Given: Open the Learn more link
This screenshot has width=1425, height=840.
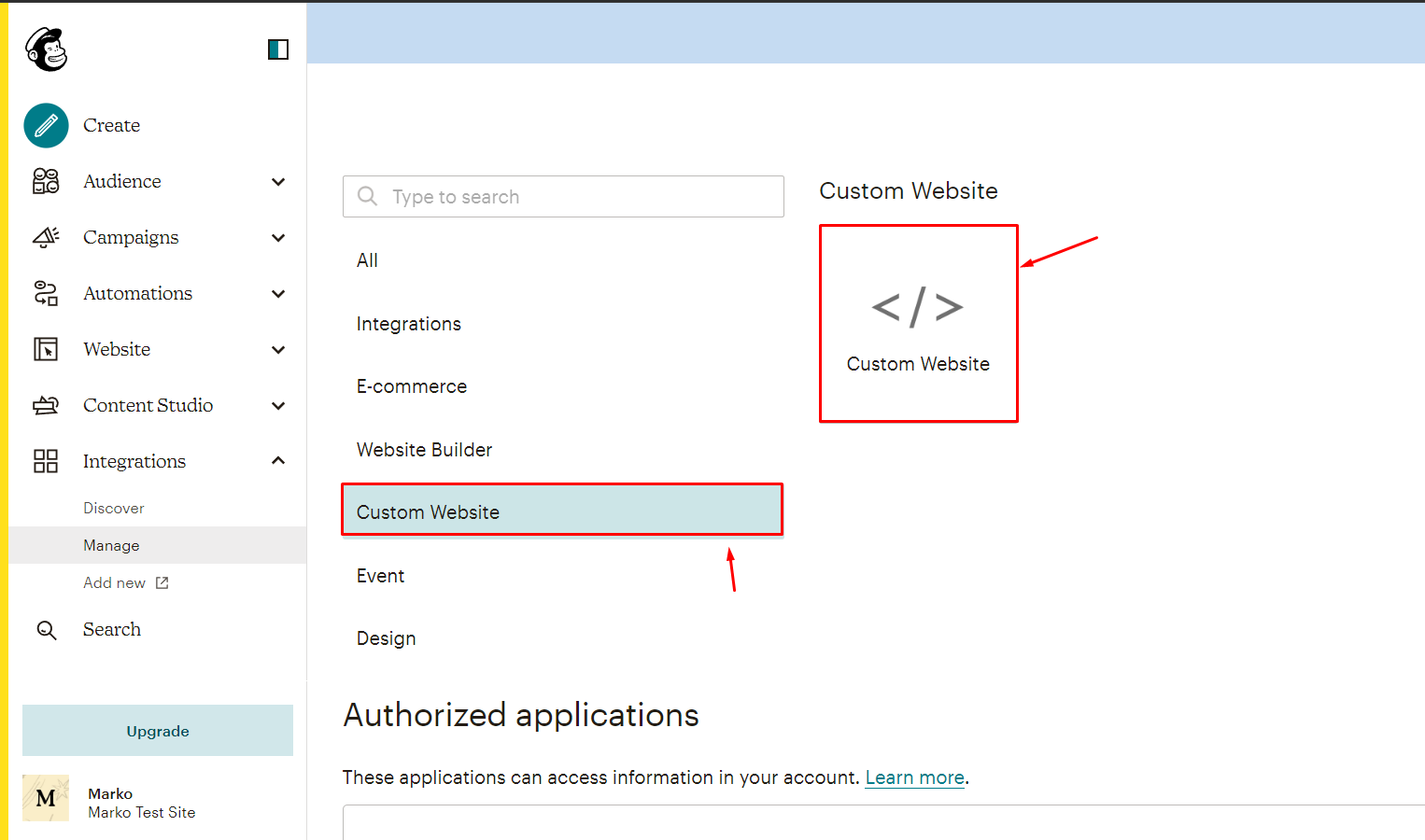Looking at the screenshot, I should click(x=914, y=777).
